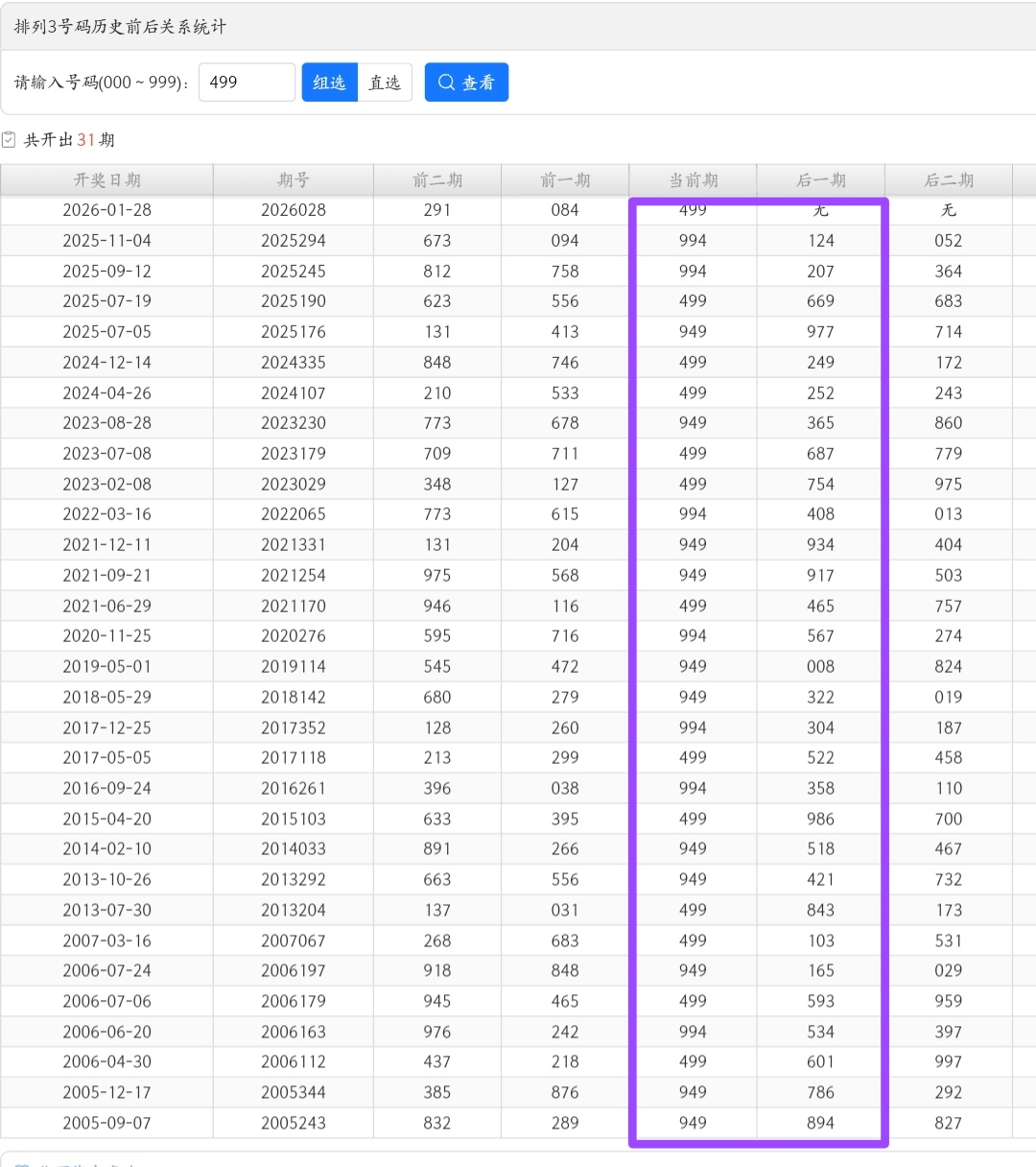The height and width of the screenshot is (1167, 1036).
Task: Select the date cell 2025-11-04
Action: click(x=106, y=241)
